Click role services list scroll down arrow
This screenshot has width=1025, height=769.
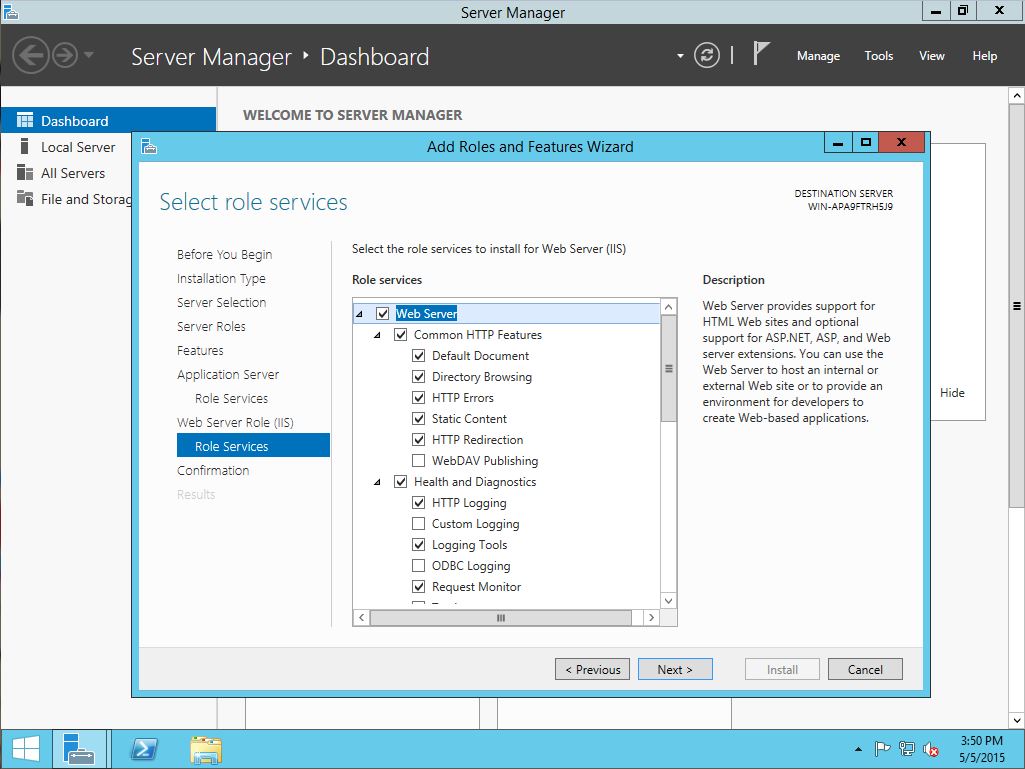668,601
